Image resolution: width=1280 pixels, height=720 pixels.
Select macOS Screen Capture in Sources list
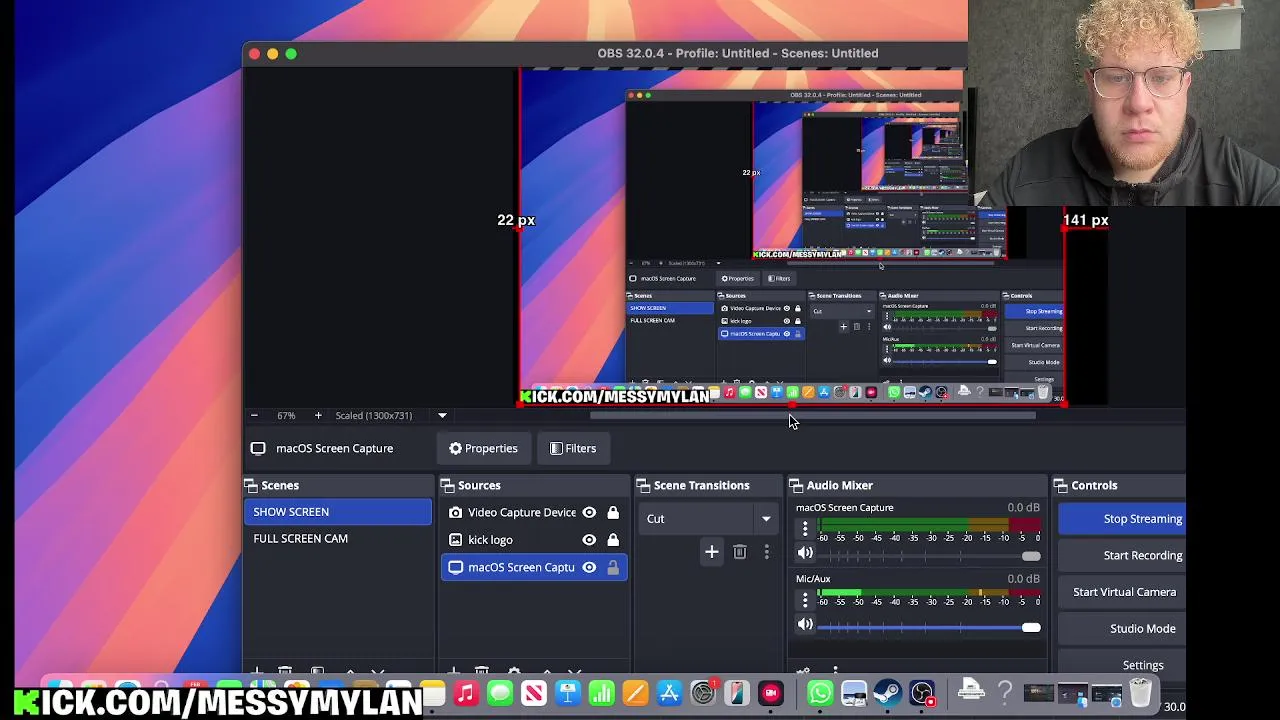pyautogui.click(x=534, y=567)
